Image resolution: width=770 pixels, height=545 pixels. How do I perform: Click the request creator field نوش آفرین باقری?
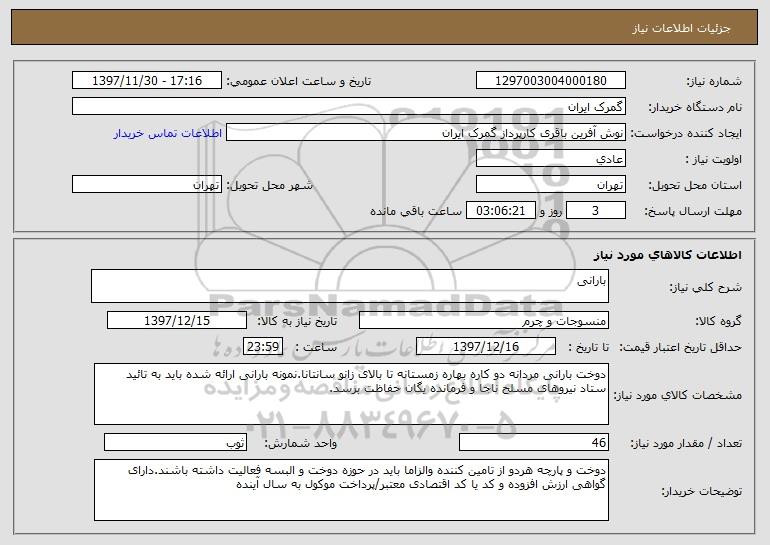click(x=426, y=132)
